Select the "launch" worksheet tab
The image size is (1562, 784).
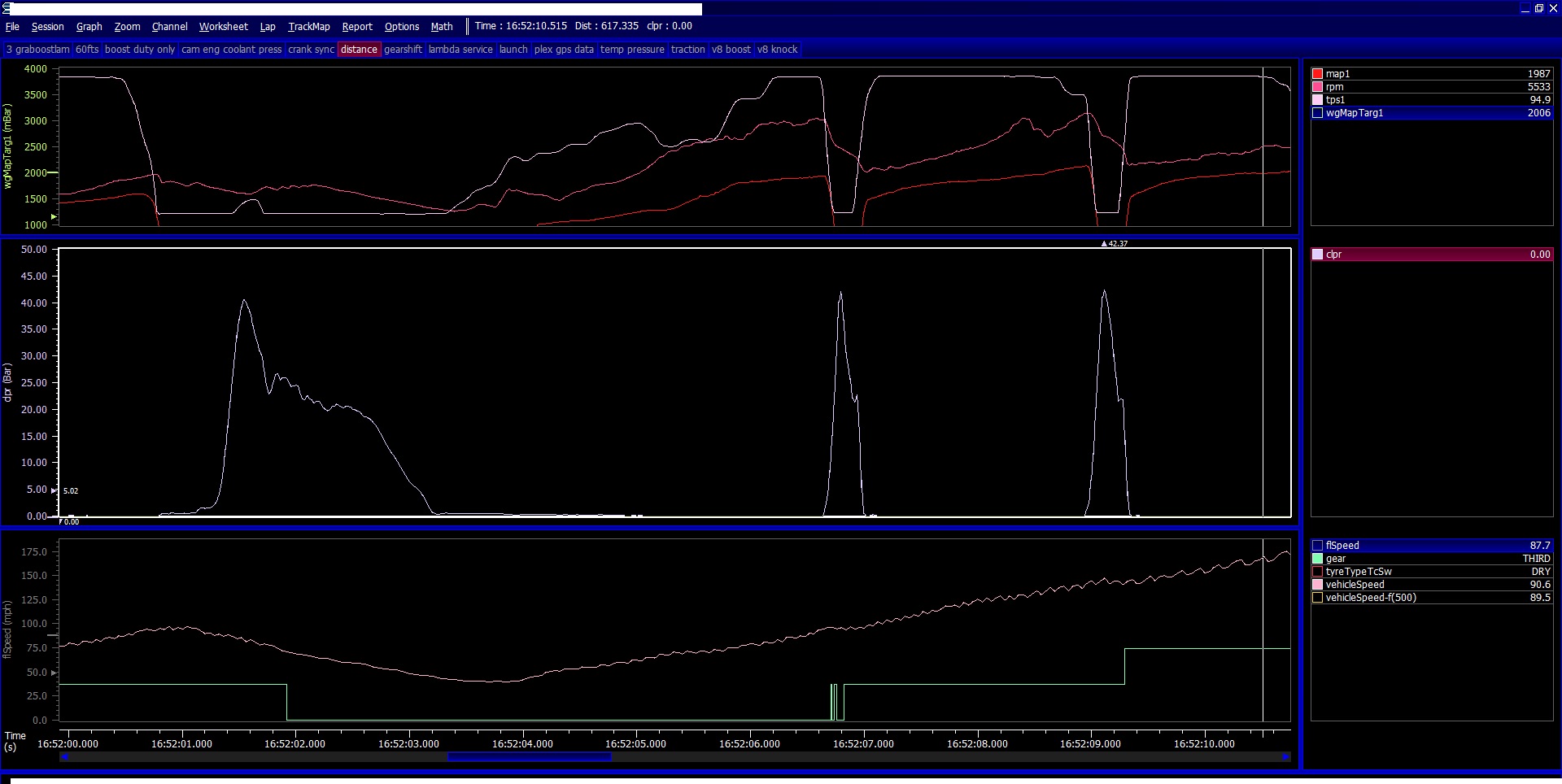coord(513,50)
